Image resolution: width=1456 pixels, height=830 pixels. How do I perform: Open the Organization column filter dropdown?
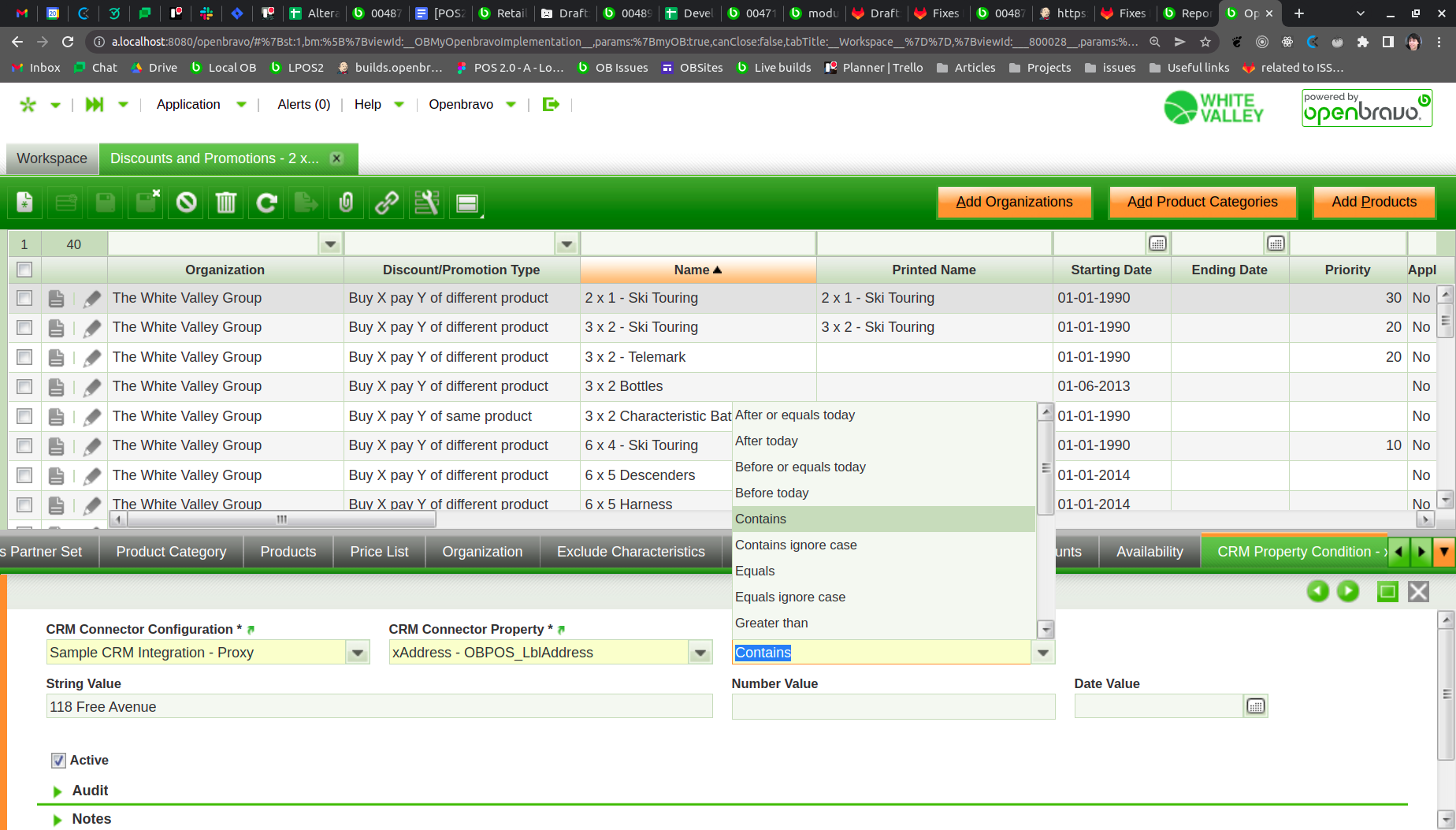(x=330, y=244)
